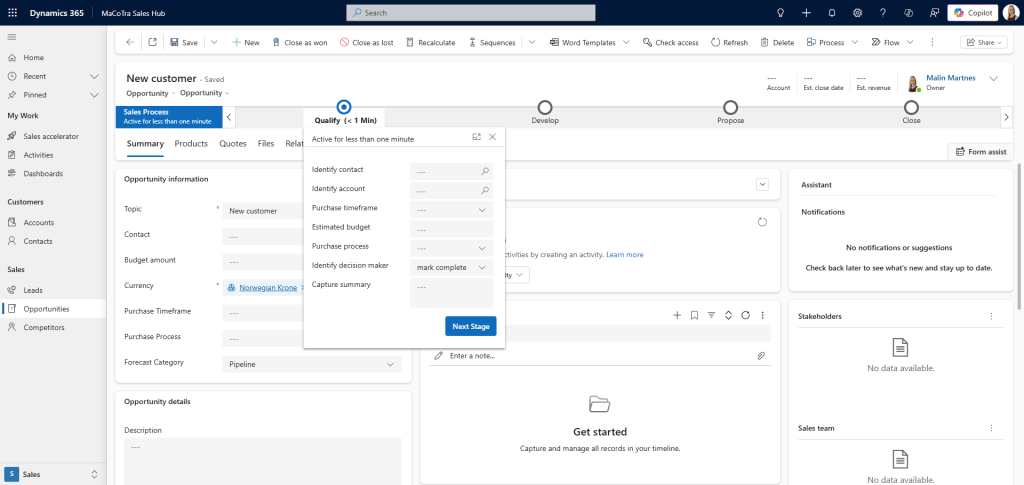Select the Propose stage circle
The image size is (1024, 485).
[x=730, y=107]
